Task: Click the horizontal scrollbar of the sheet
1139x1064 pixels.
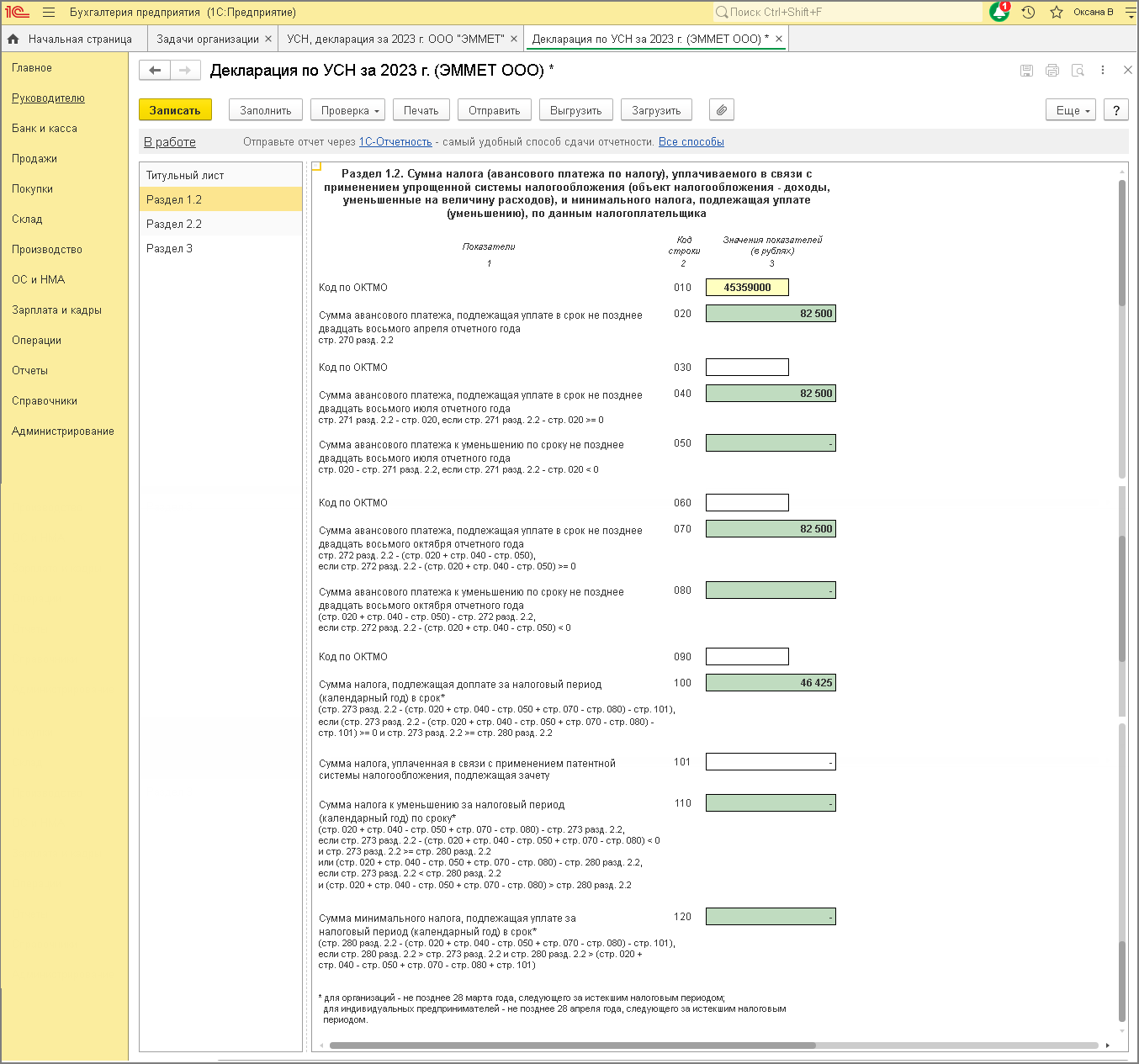Action: point(572,1045)
